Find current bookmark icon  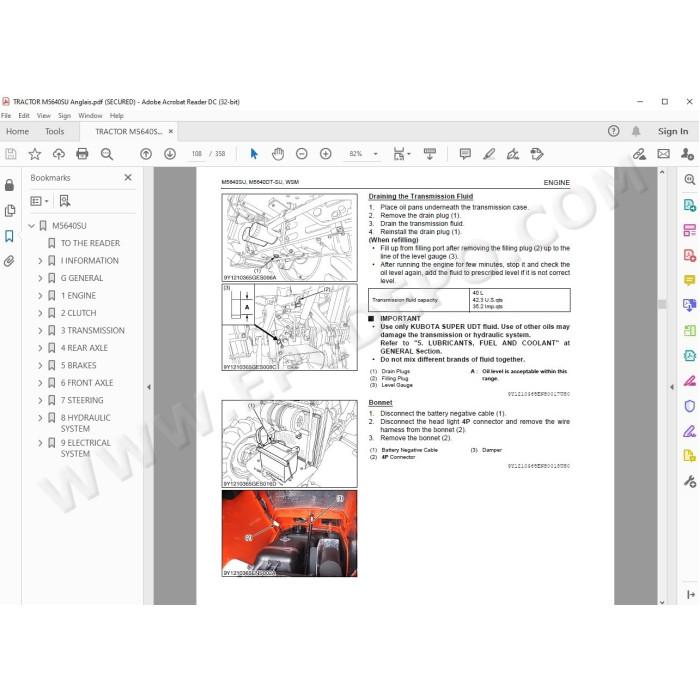[65, 201]
